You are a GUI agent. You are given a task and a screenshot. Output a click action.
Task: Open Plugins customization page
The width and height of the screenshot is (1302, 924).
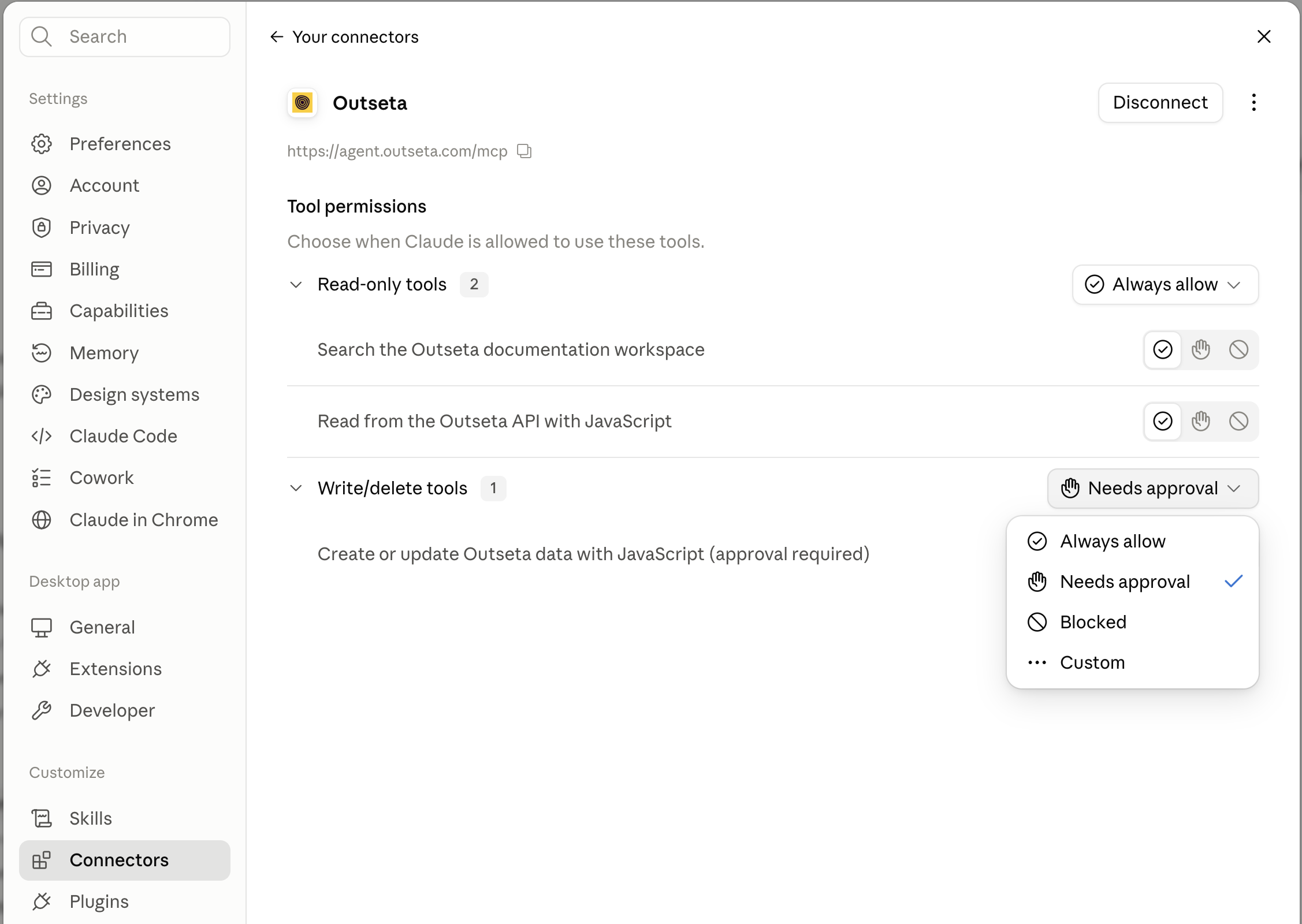(x=125, y=901)
